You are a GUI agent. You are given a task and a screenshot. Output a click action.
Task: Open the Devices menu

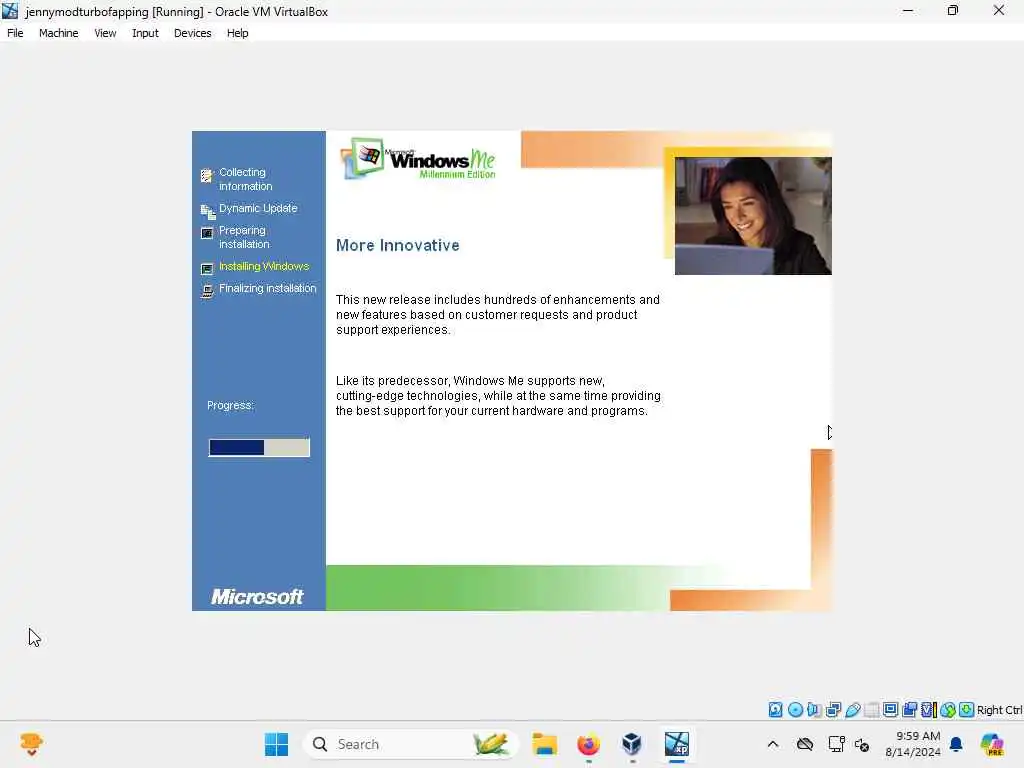(193, 33)
